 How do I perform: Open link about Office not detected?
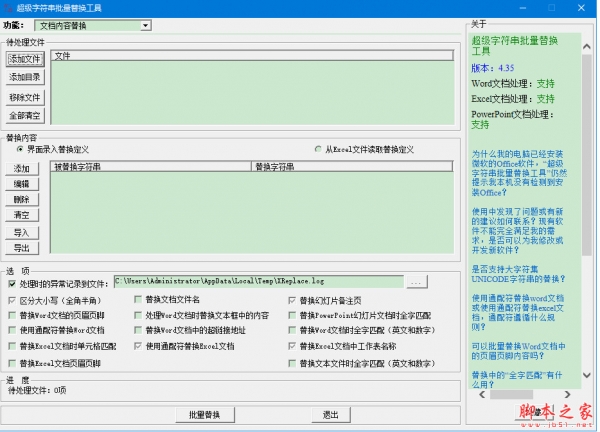[519, 173]
